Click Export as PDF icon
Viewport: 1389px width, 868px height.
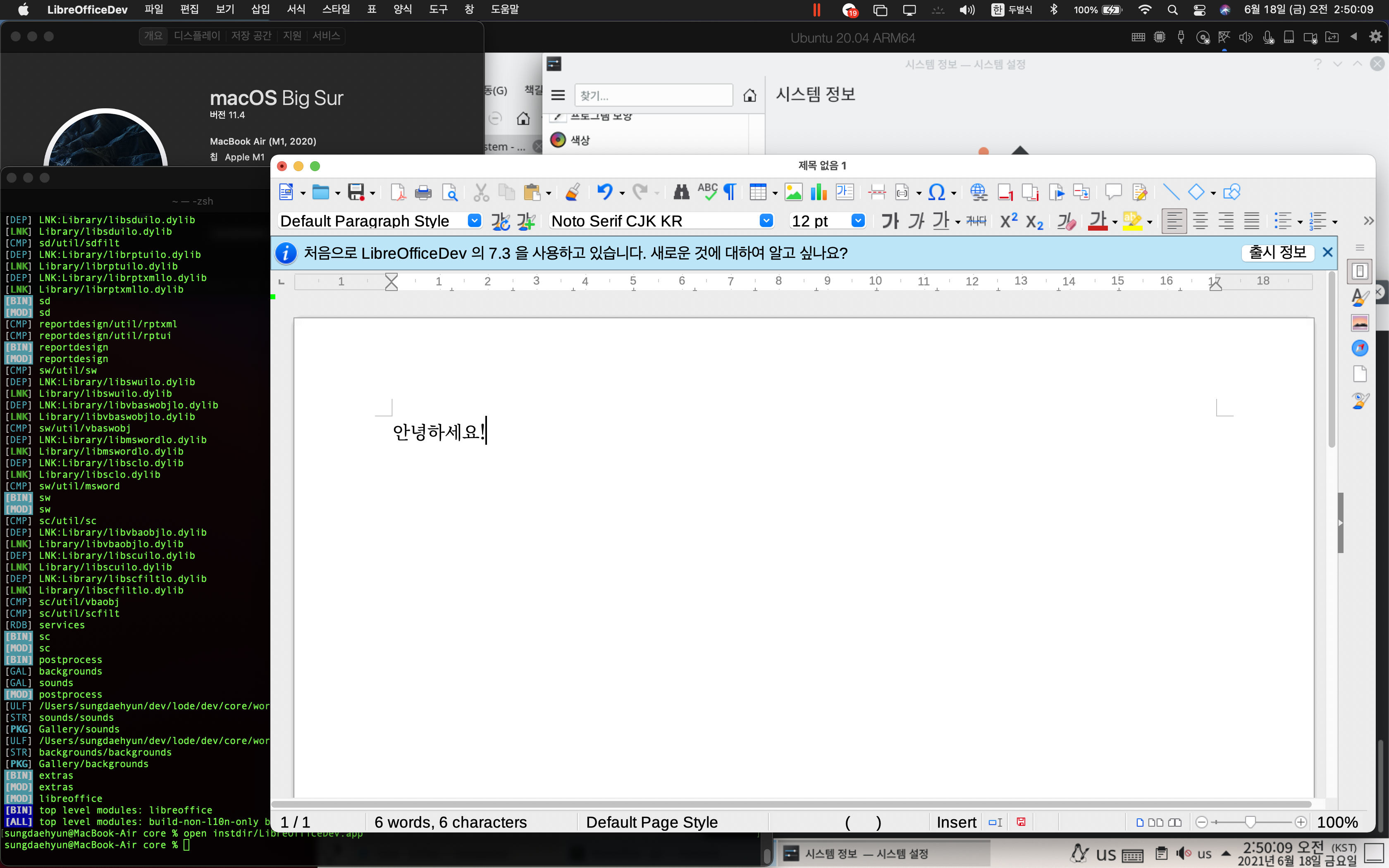[397, 192]
